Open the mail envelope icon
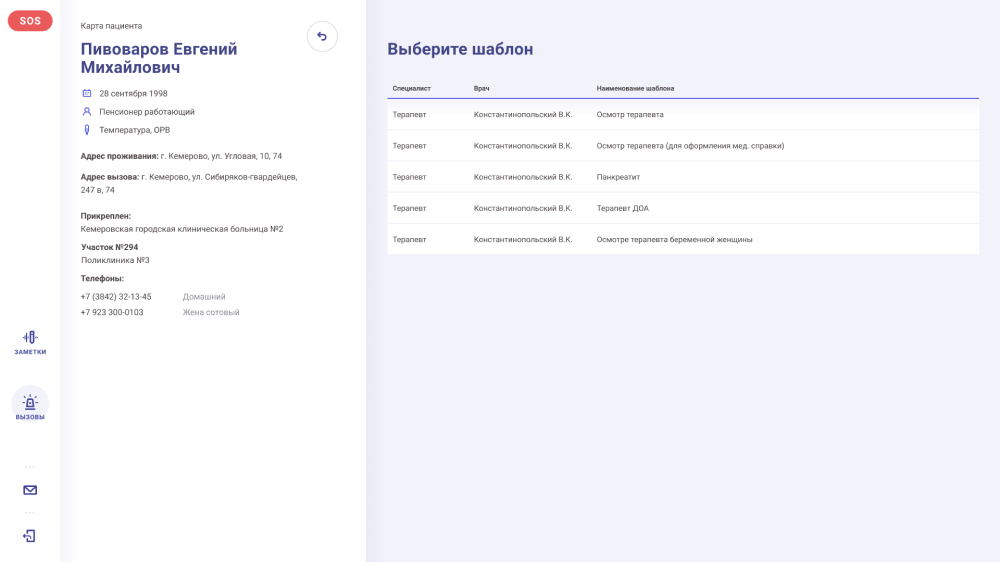This screenshot has height=562, width=1000. coord(30,490)
